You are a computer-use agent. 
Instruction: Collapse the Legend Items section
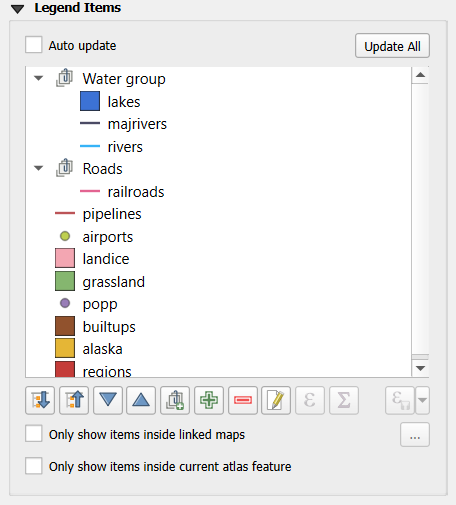tap(17, 9)
